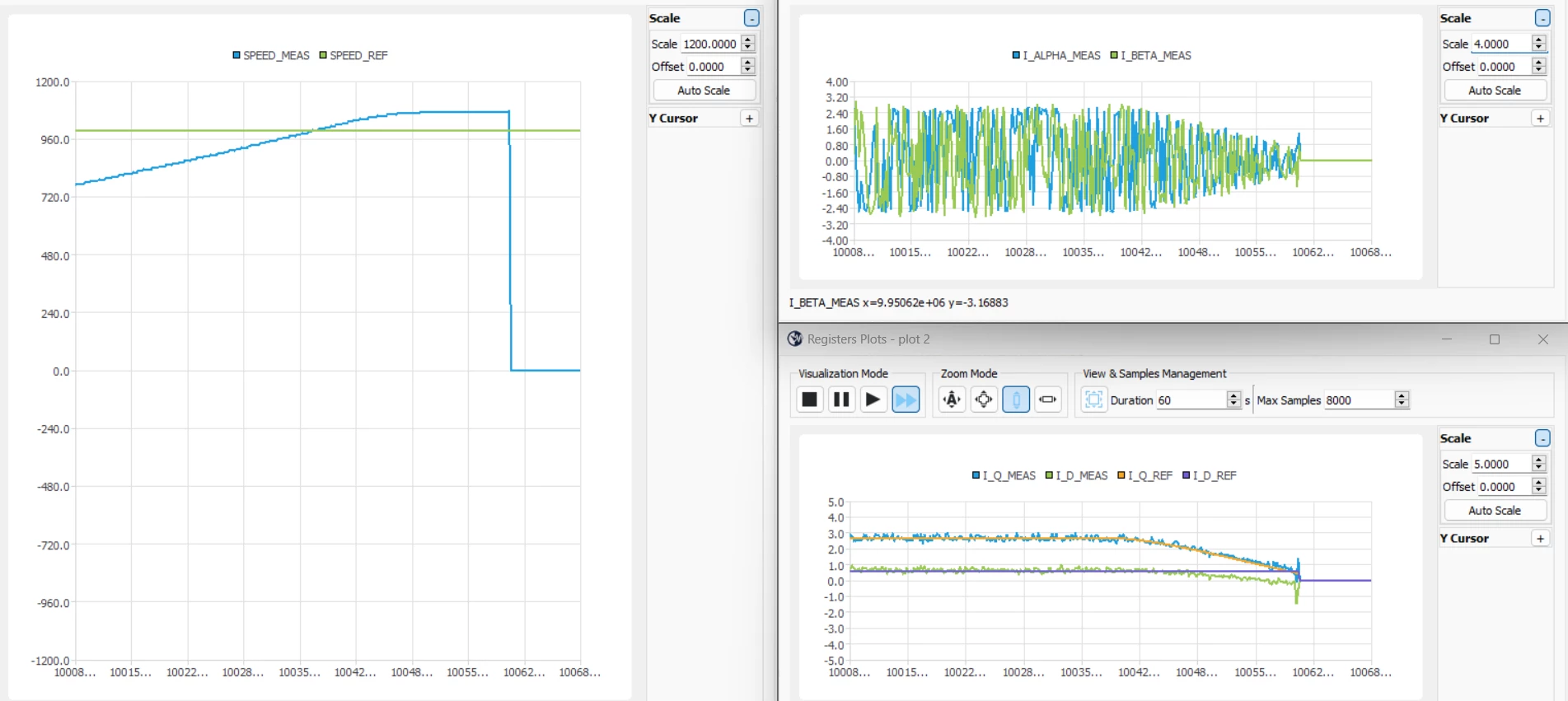This screenshot has width=1568, height=701.
Task: Click the Duration field showing 60
Action: (x=1191, y=400)
